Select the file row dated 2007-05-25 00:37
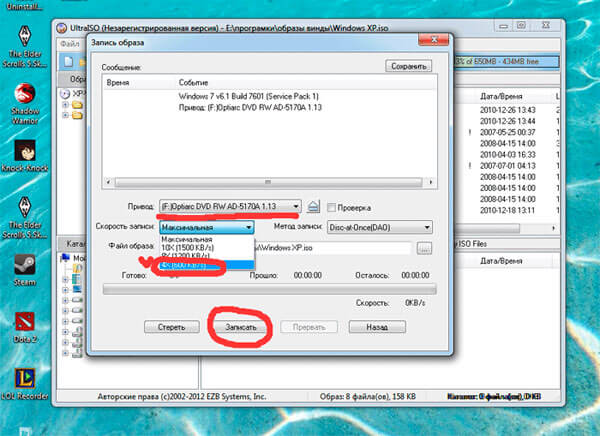This screenshot has width=600, height=436. [x=507, y=132]
